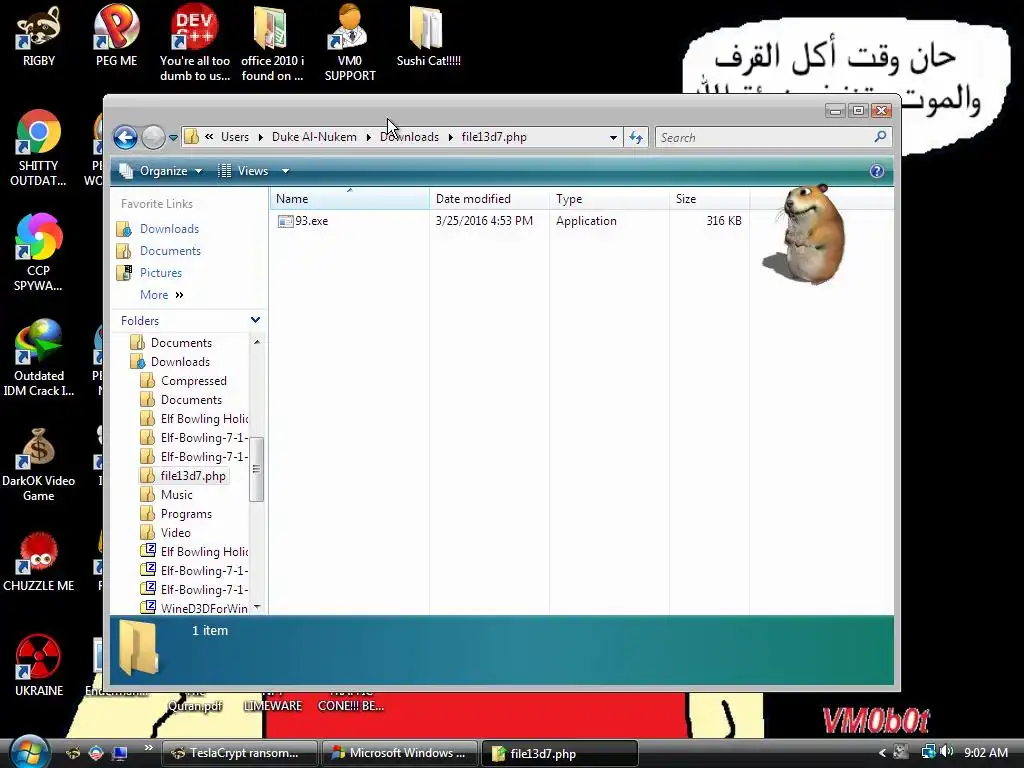Select WineD3DForWin archive in the tree

tap(204, 608)
